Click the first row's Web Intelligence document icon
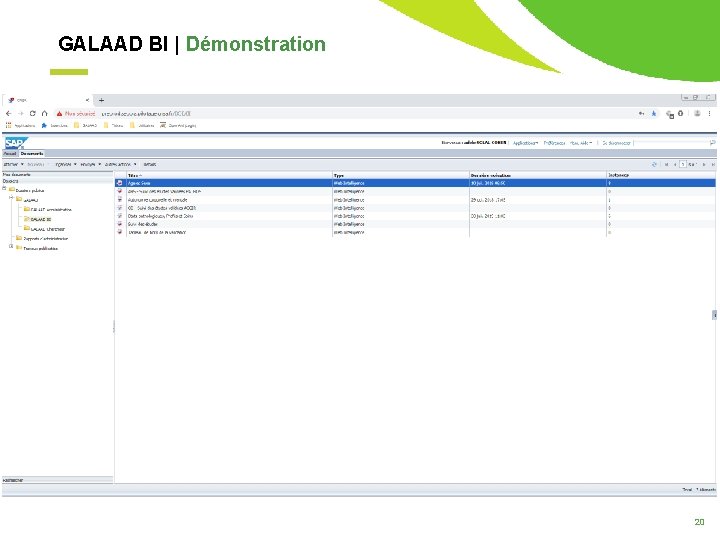Viewport: 720px width, 540px height. point(120,183)
